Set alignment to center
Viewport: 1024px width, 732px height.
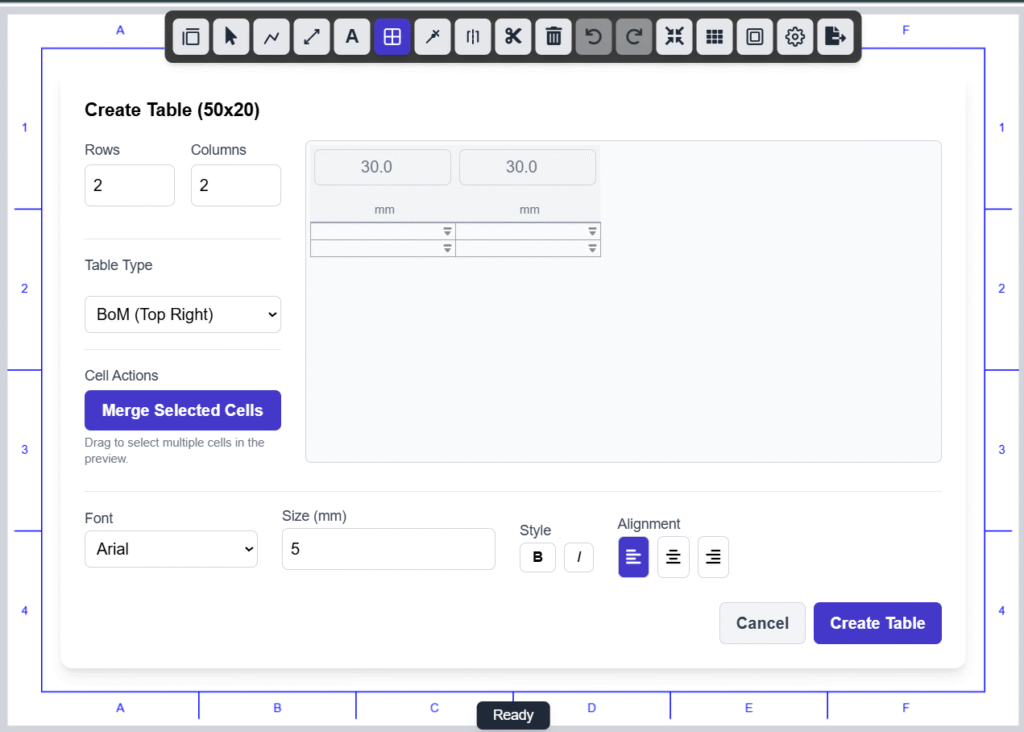(673, 557)
